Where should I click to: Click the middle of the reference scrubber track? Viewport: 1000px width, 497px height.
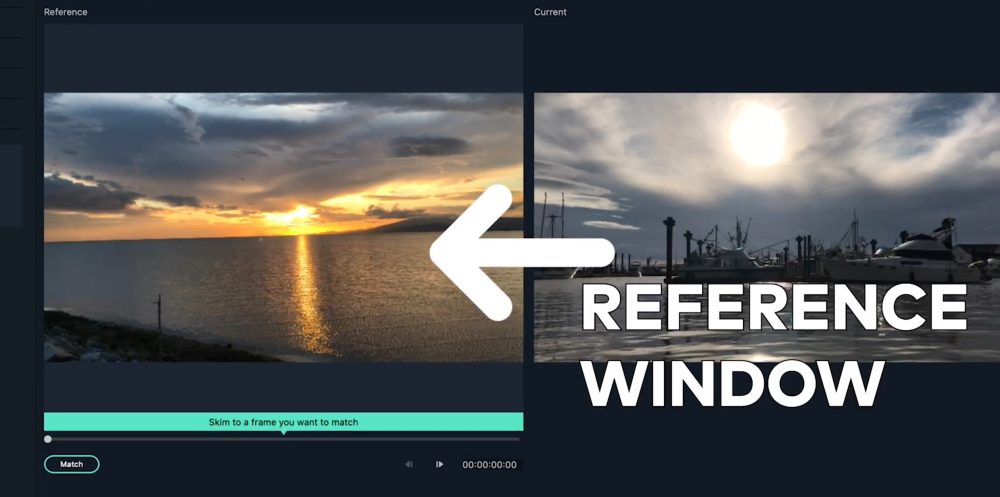click(283, 439)
